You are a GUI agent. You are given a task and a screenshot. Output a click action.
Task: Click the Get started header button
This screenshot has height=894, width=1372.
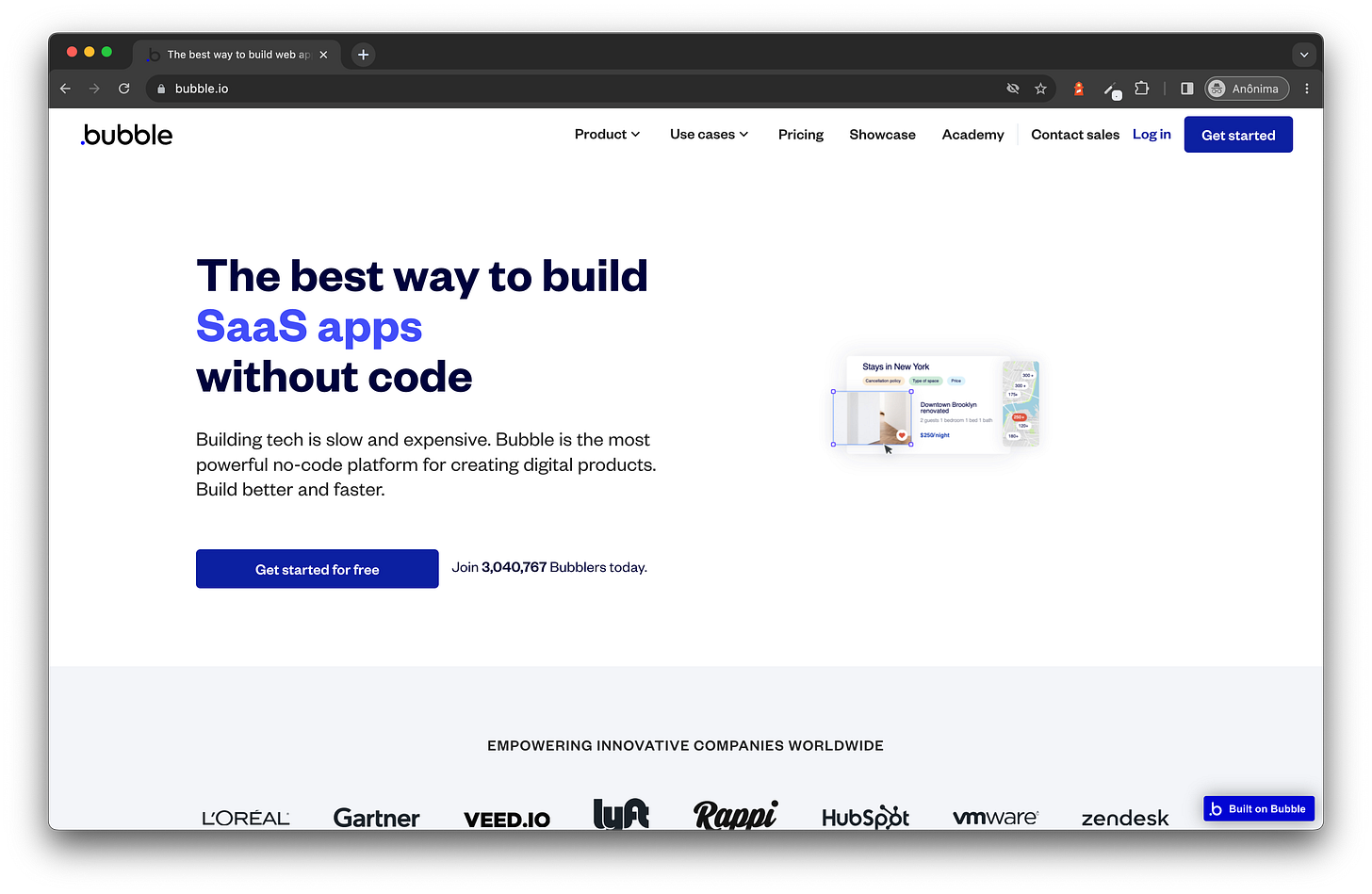[1238, 135]
